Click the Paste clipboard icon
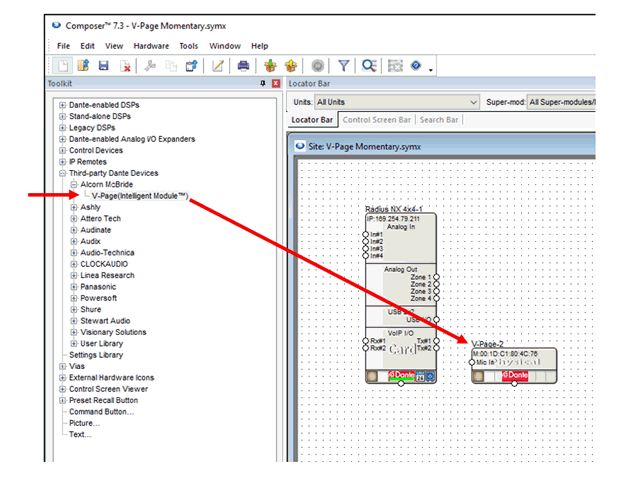The height and width of the screenshot is (480, 624). 192,66
